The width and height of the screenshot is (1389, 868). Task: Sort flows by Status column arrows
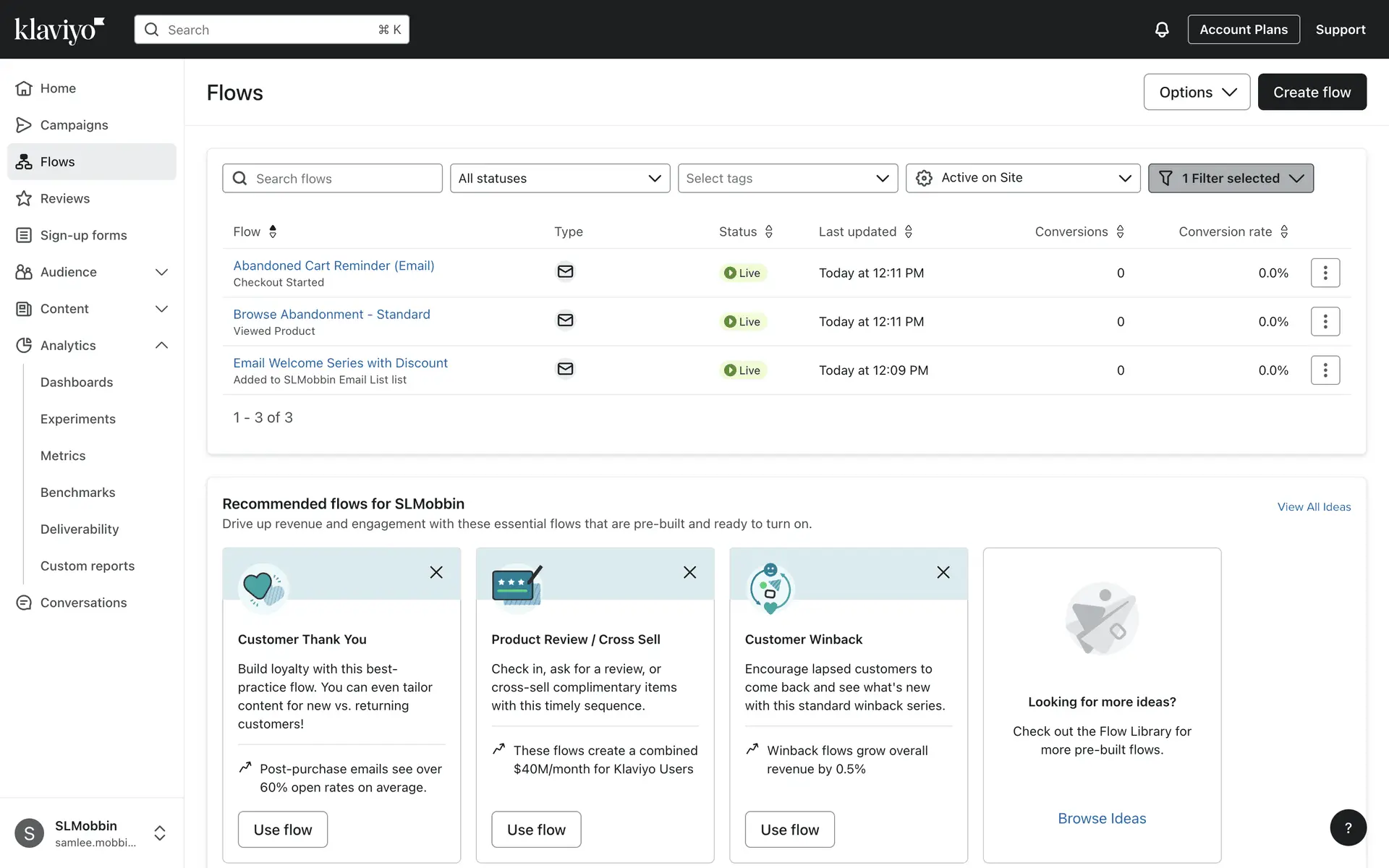click(768, 231)
